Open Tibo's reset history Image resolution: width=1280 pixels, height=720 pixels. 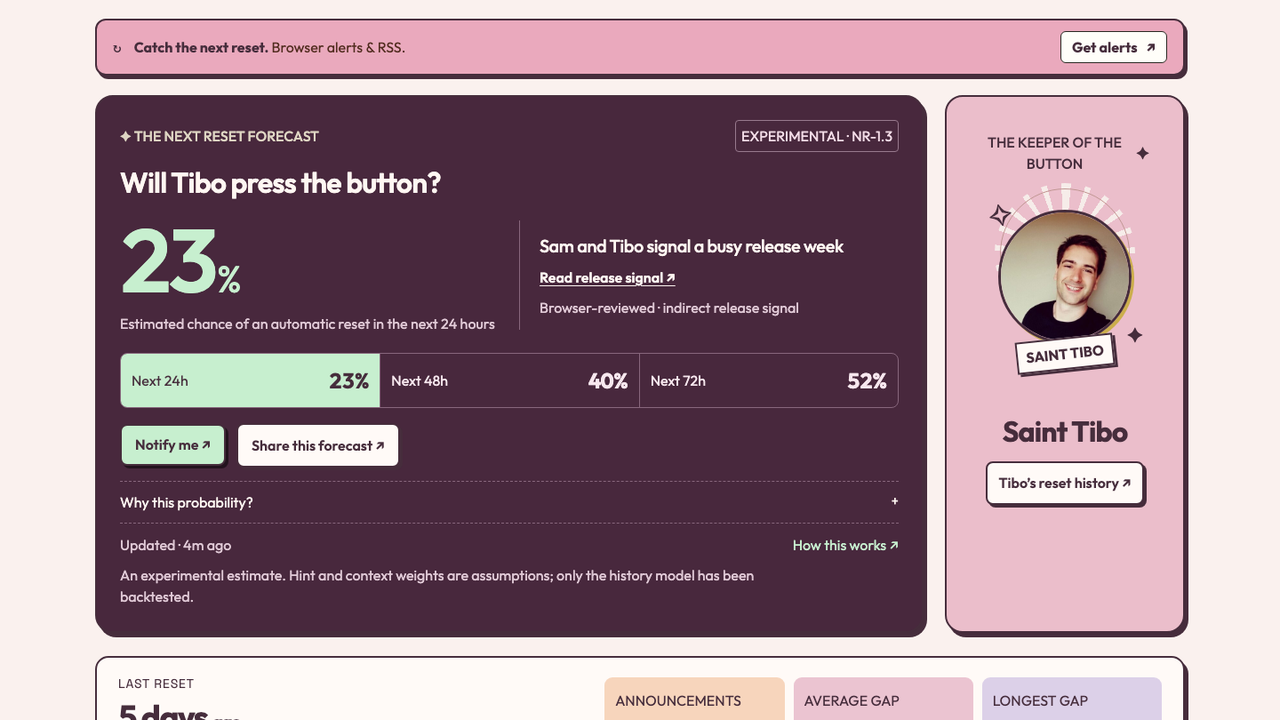(1065, 483)
